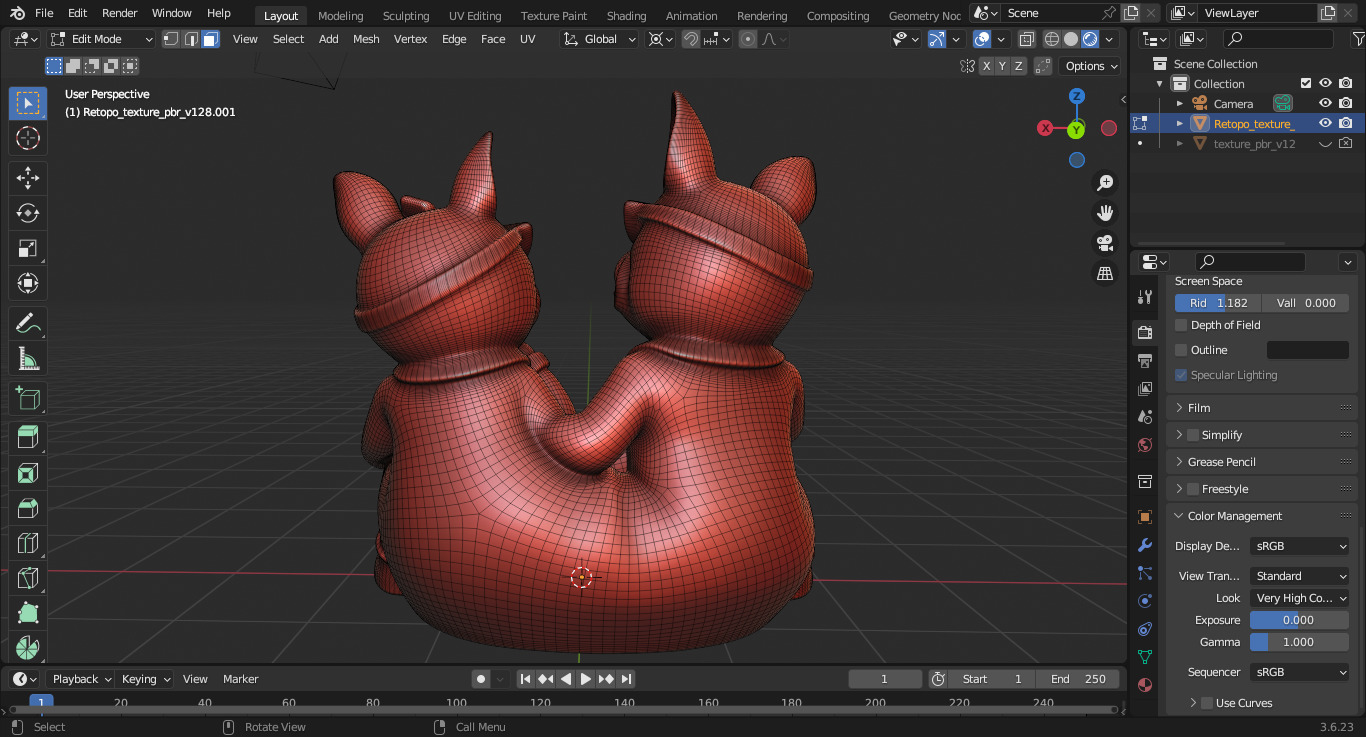This screenshot has width=1366, height=737.
Task: Select the Inset Faces tool
Action: click(28, 473)
